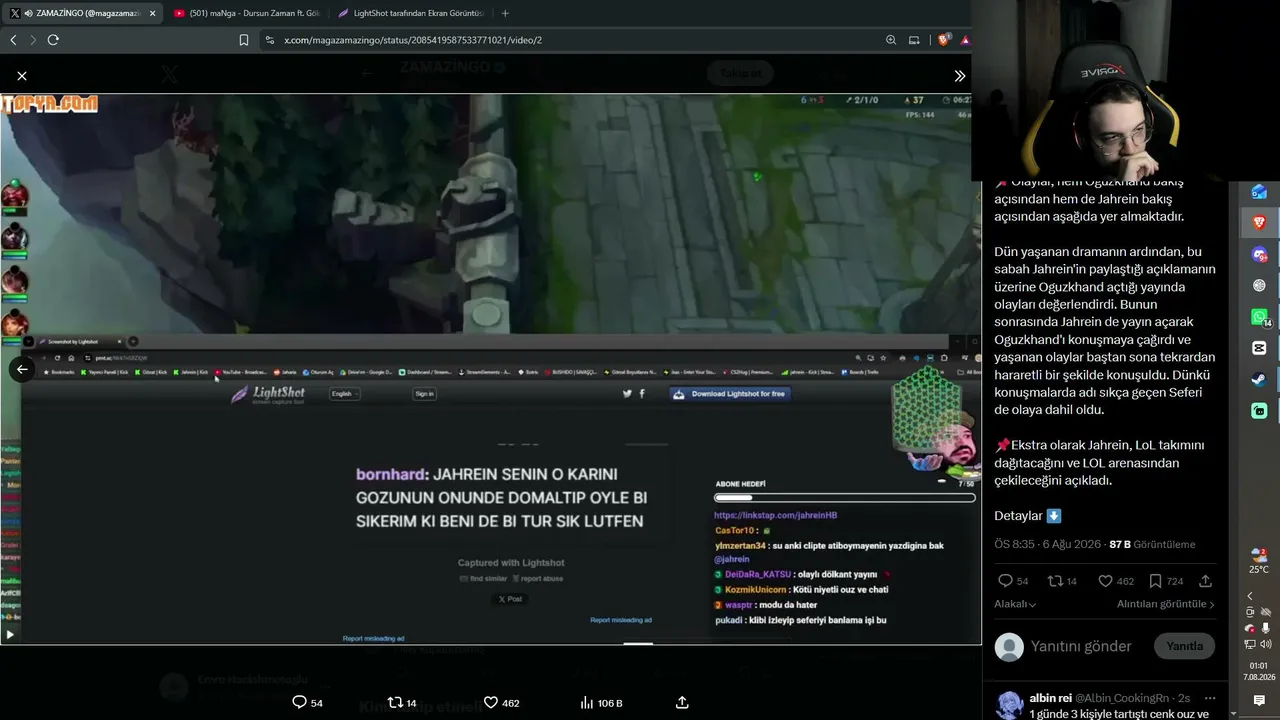
Task: Show hidden system tray icons
Action: tap(1250, 596)
